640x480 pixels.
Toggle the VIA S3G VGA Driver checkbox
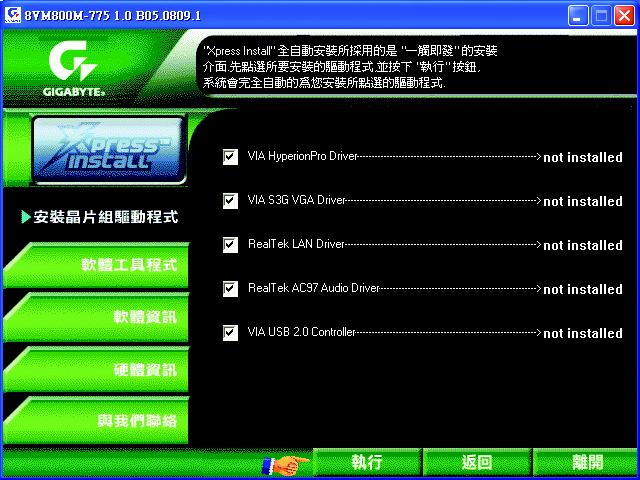230,201
